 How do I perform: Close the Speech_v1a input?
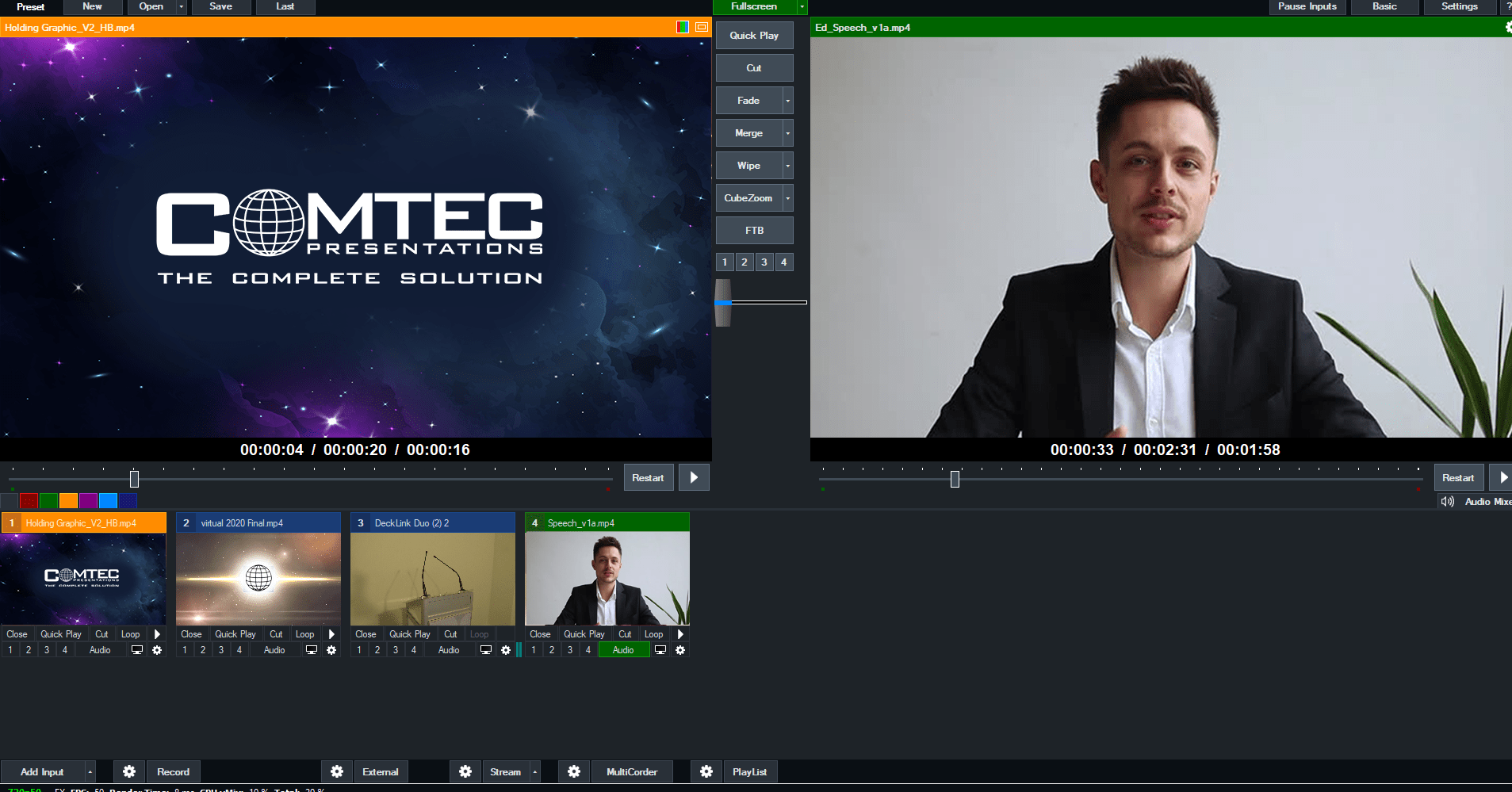[540, 634]
